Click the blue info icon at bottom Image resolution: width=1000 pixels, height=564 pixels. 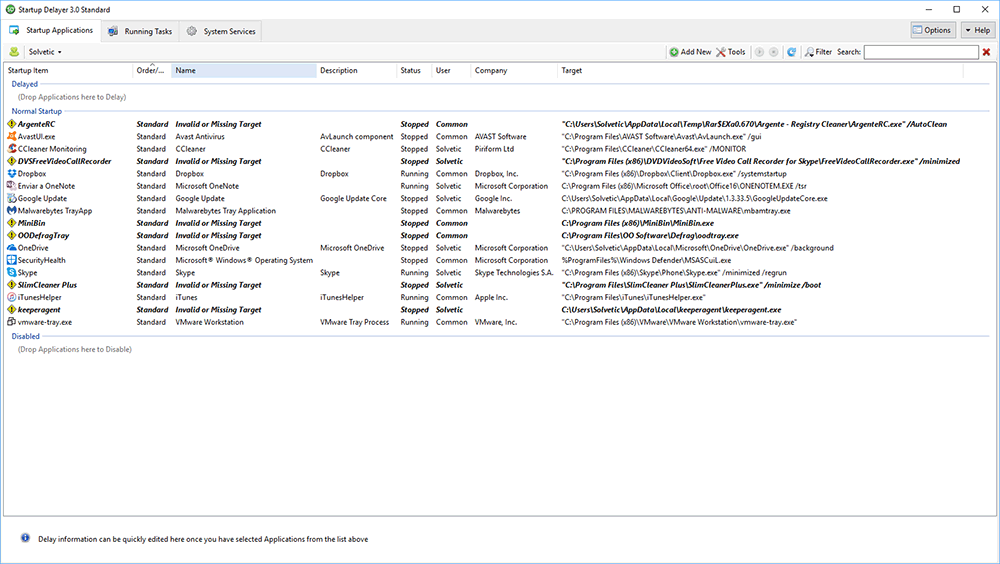point(25,538)
